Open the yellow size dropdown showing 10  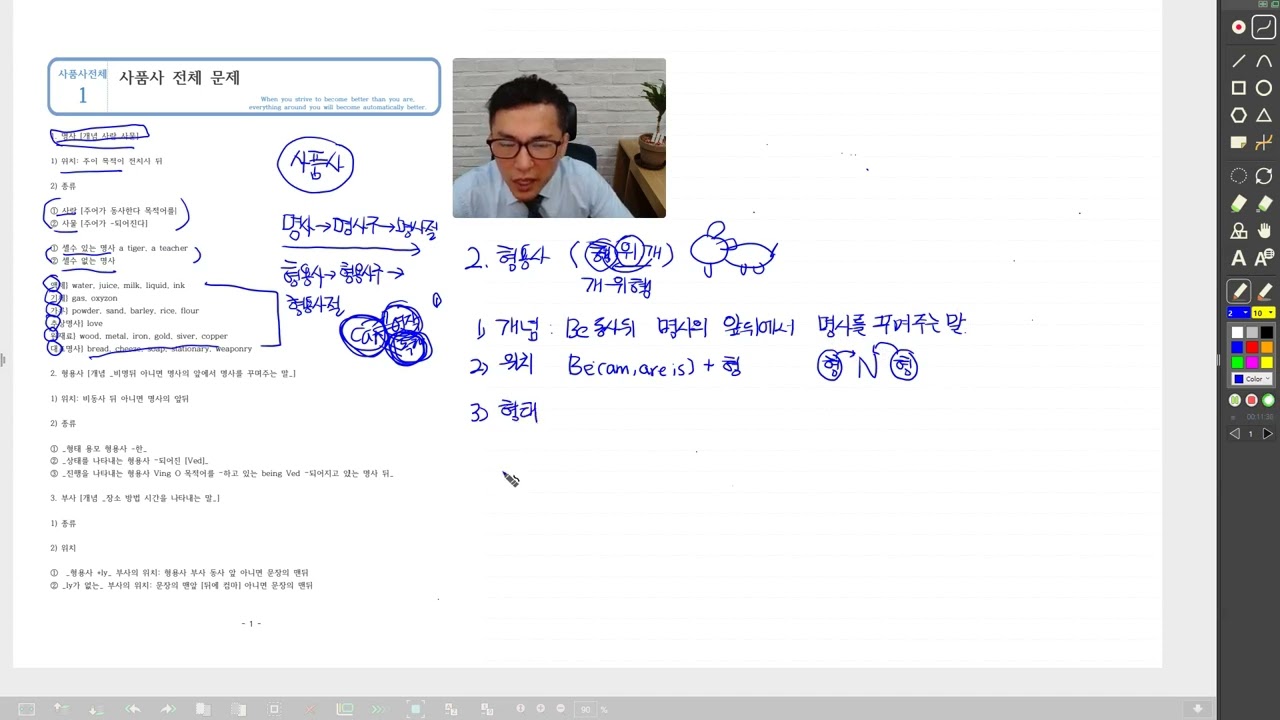(1263, 313)
